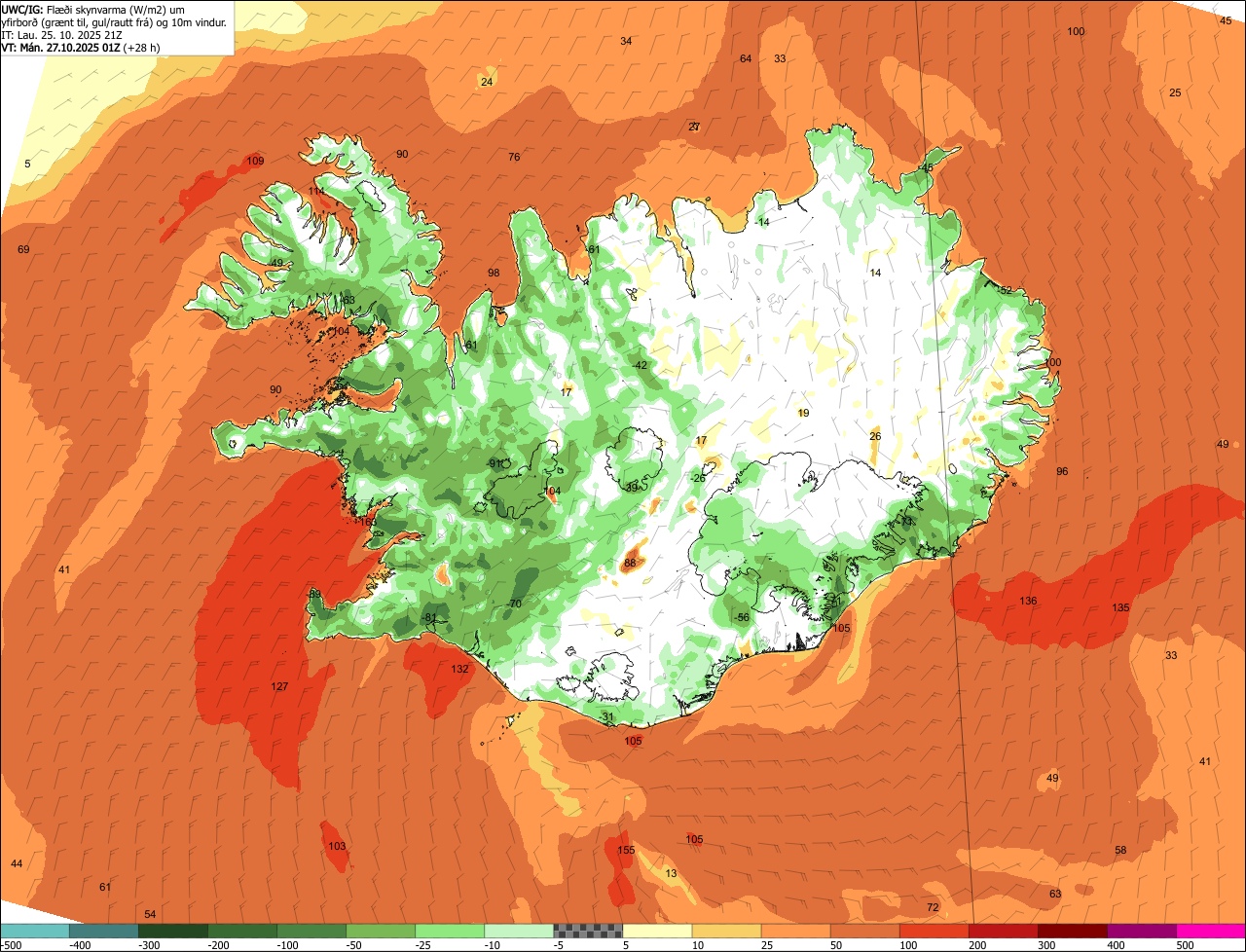The image size is (1246, 952).
Task: Click the dark teal swatch between -400 and -300
Action: tap(104, 931)
